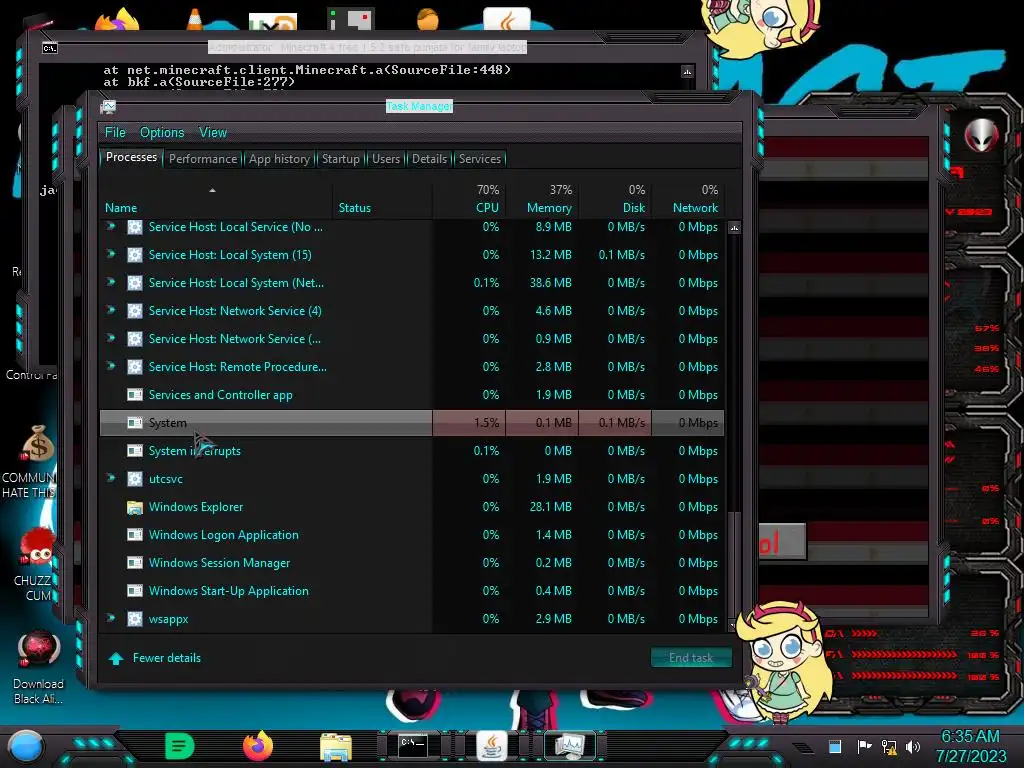
Task: Switch to the Performance tab
Action: (x=203, y=159)
